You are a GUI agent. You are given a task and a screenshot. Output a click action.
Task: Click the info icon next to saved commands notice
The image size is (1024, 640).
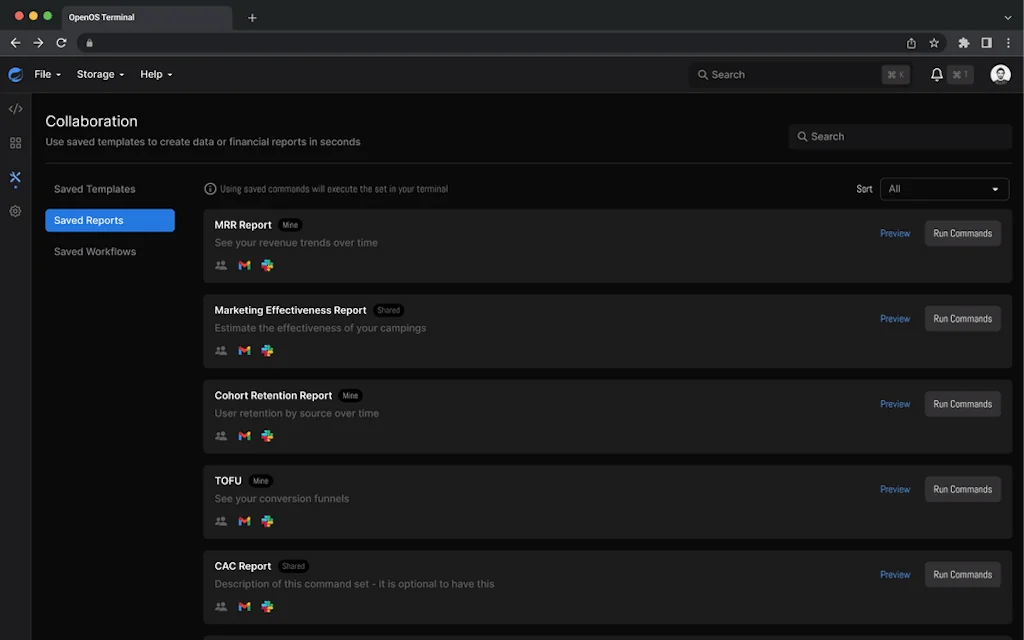210,188
